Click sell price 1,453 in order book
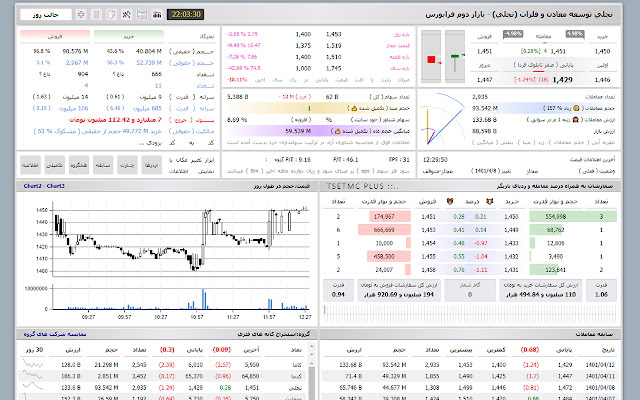This screenshot has height=400, width=640. tap(429, 230)
